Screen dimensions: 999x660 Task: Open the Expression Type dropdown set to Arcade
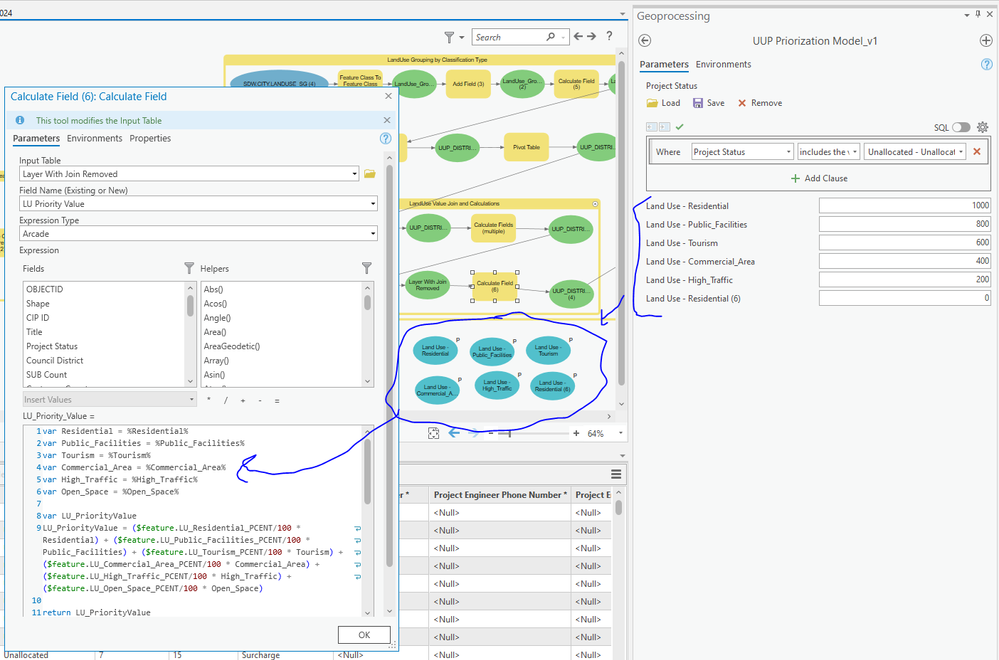coord(373,234)
